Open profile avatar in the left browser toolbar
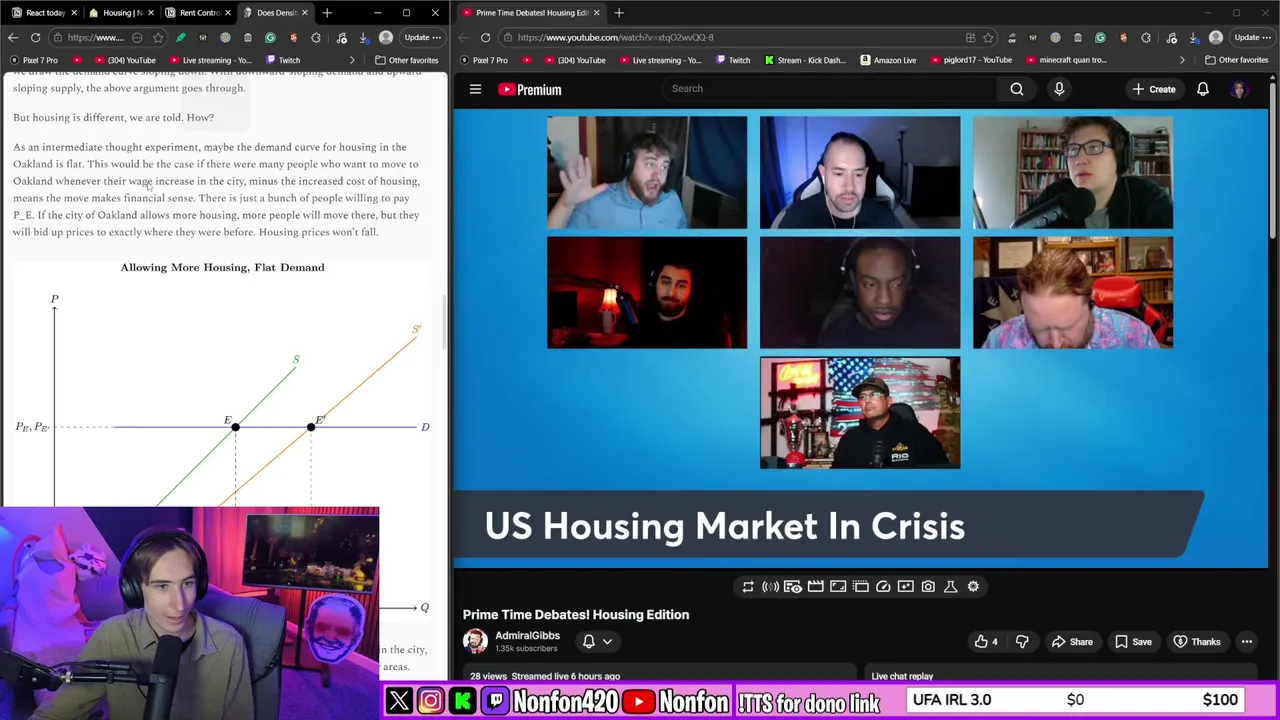This screenshot has height=720, width=1280. 386,38
